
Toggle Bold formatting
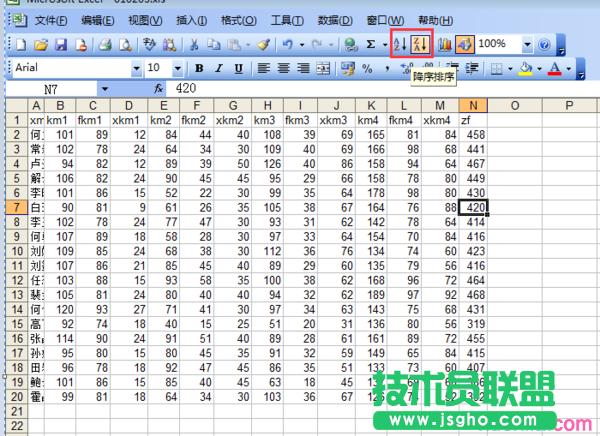199,68
